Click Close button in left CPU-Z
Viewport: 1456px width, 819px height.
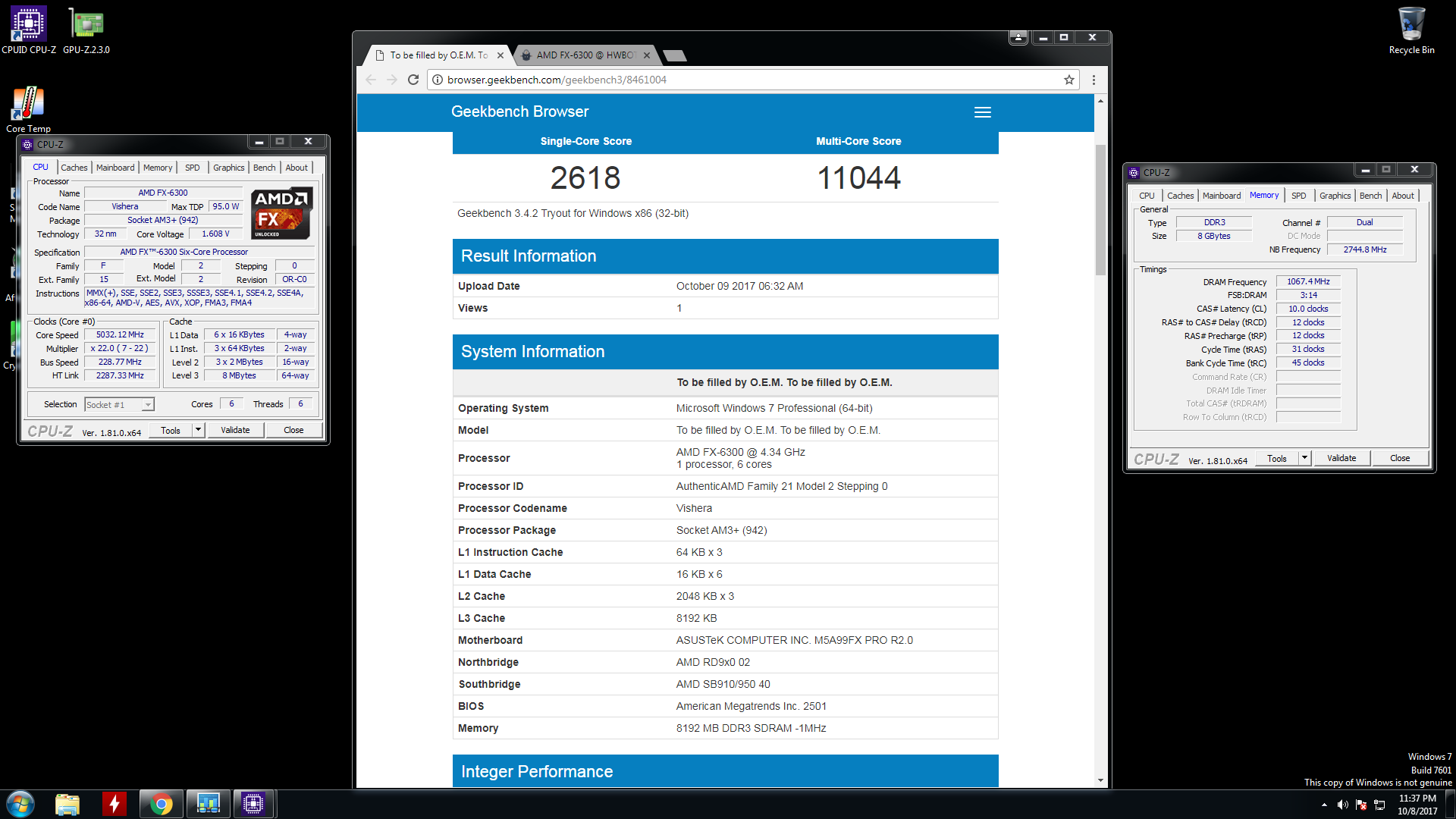293,430
